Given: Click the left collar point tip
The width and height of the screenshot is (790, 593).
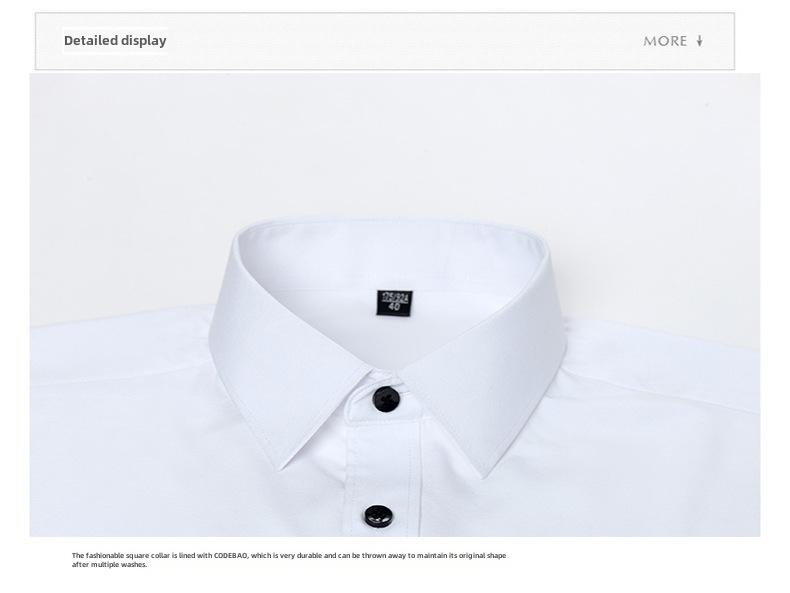Looking at the screenshot, I should pos(283,466).
